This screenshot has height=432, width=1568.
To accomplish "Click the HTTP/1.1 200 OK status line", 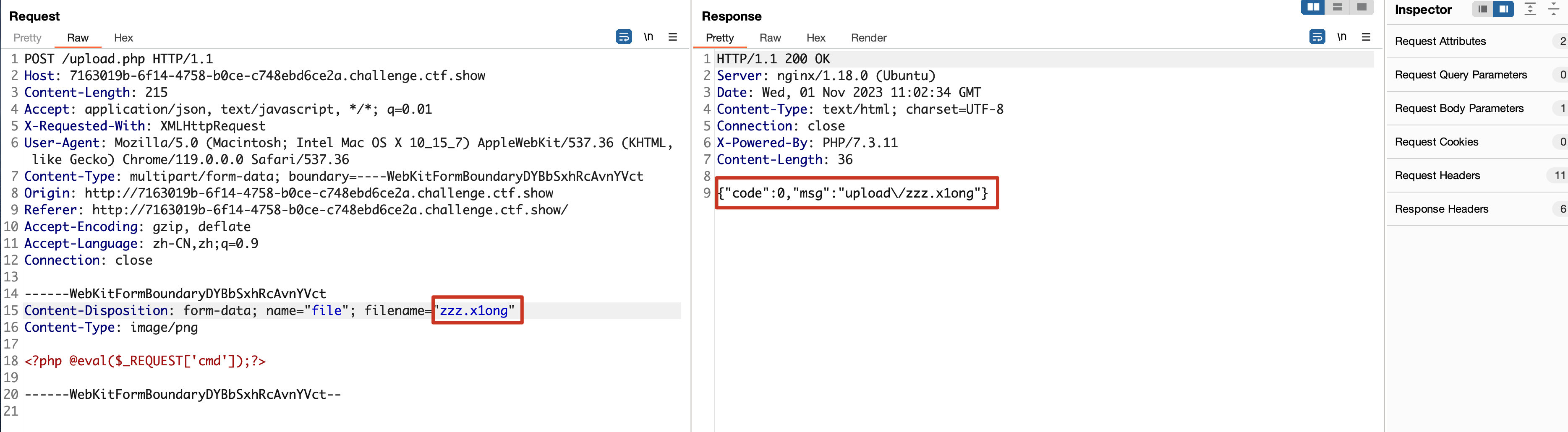I will coord(774,59).
